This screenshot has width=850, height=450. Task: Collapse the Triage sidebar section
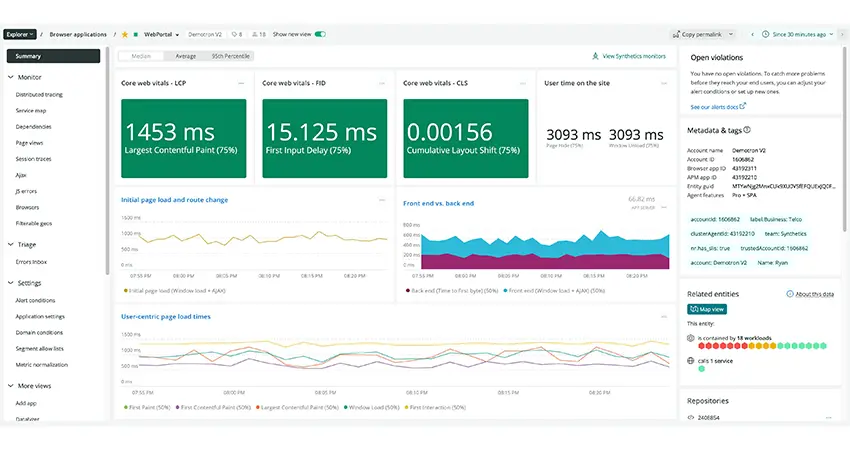tap(11, 245)
